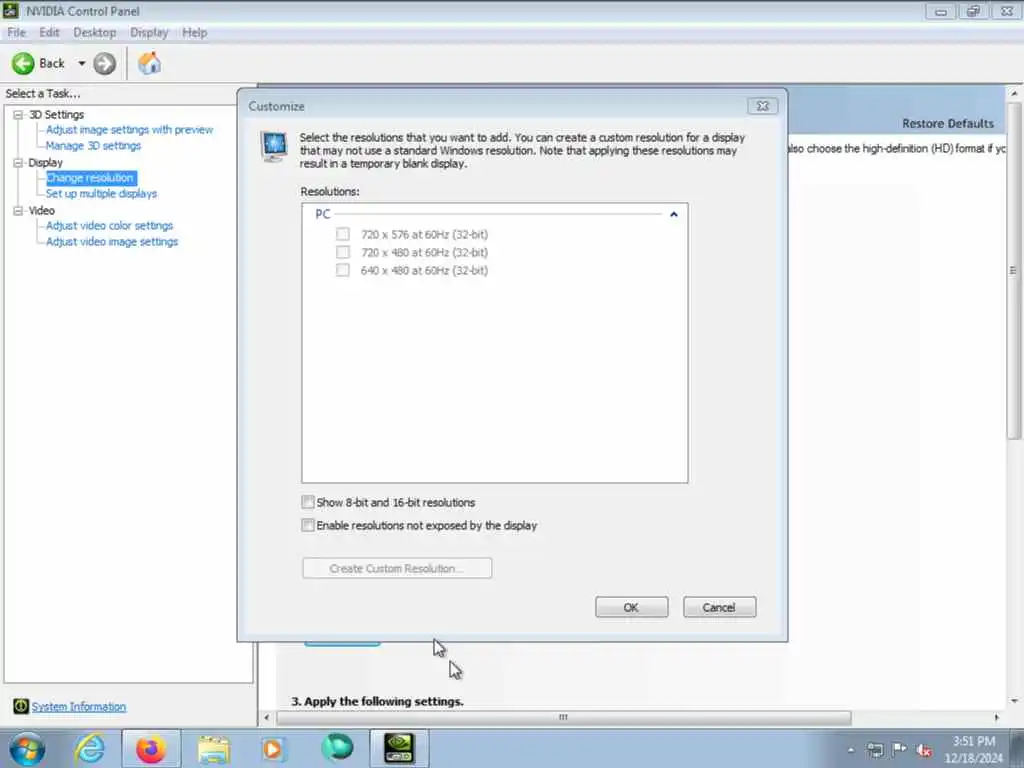The height and width of the screenshot is (768, 1024).
Task: Select Adjust image settings with preview
Action: pos(129,129)
